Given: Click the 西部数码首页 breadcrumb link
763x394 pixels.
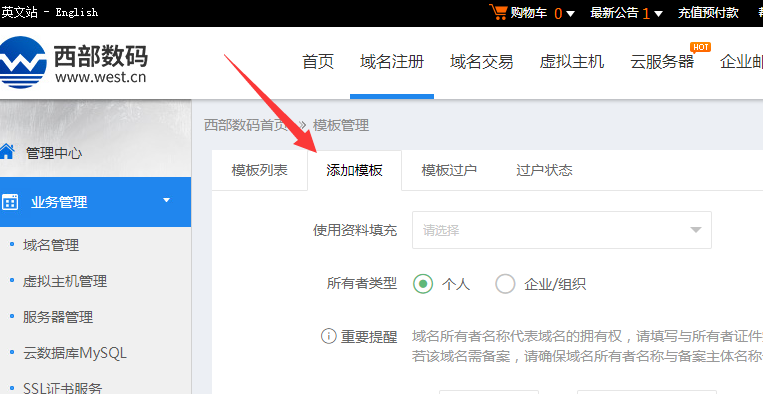Looking at the screenshot, I should [x=246, y=125].
